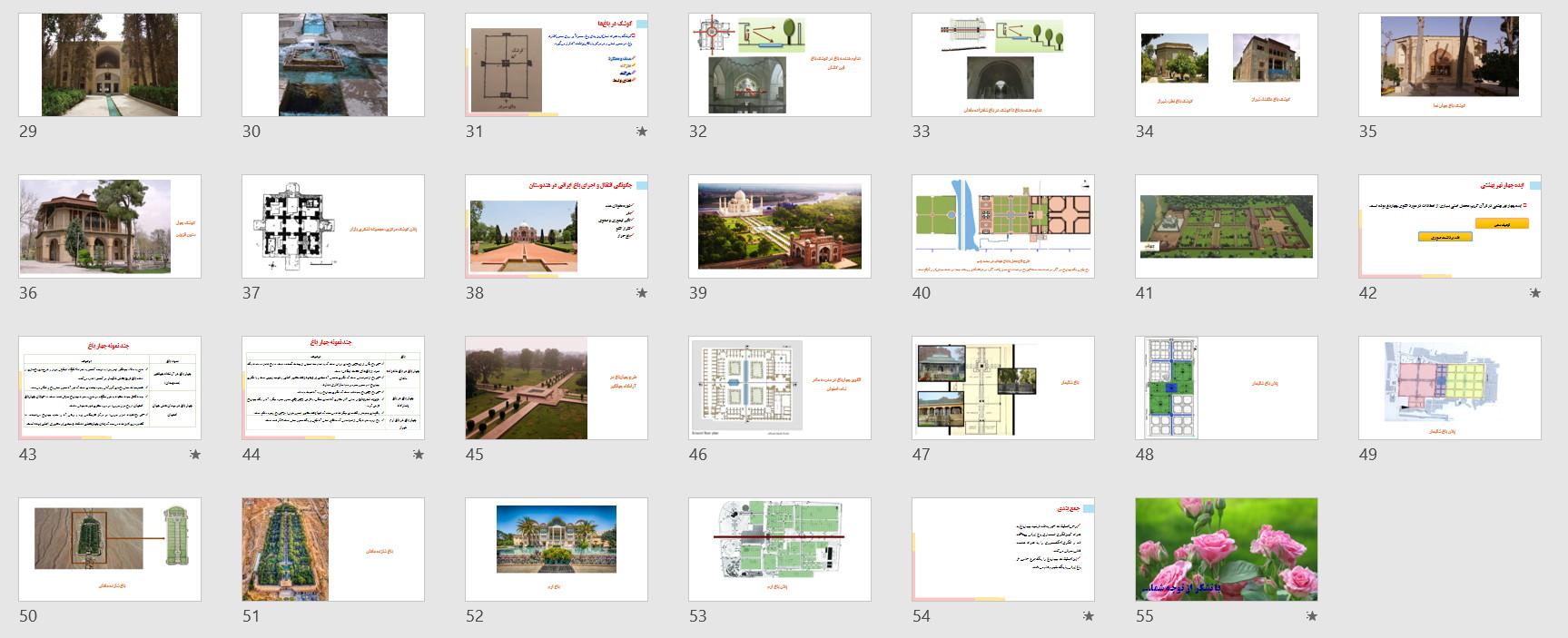
Task: Select slide 30 showing the water fountain
Action: (332, 64)
